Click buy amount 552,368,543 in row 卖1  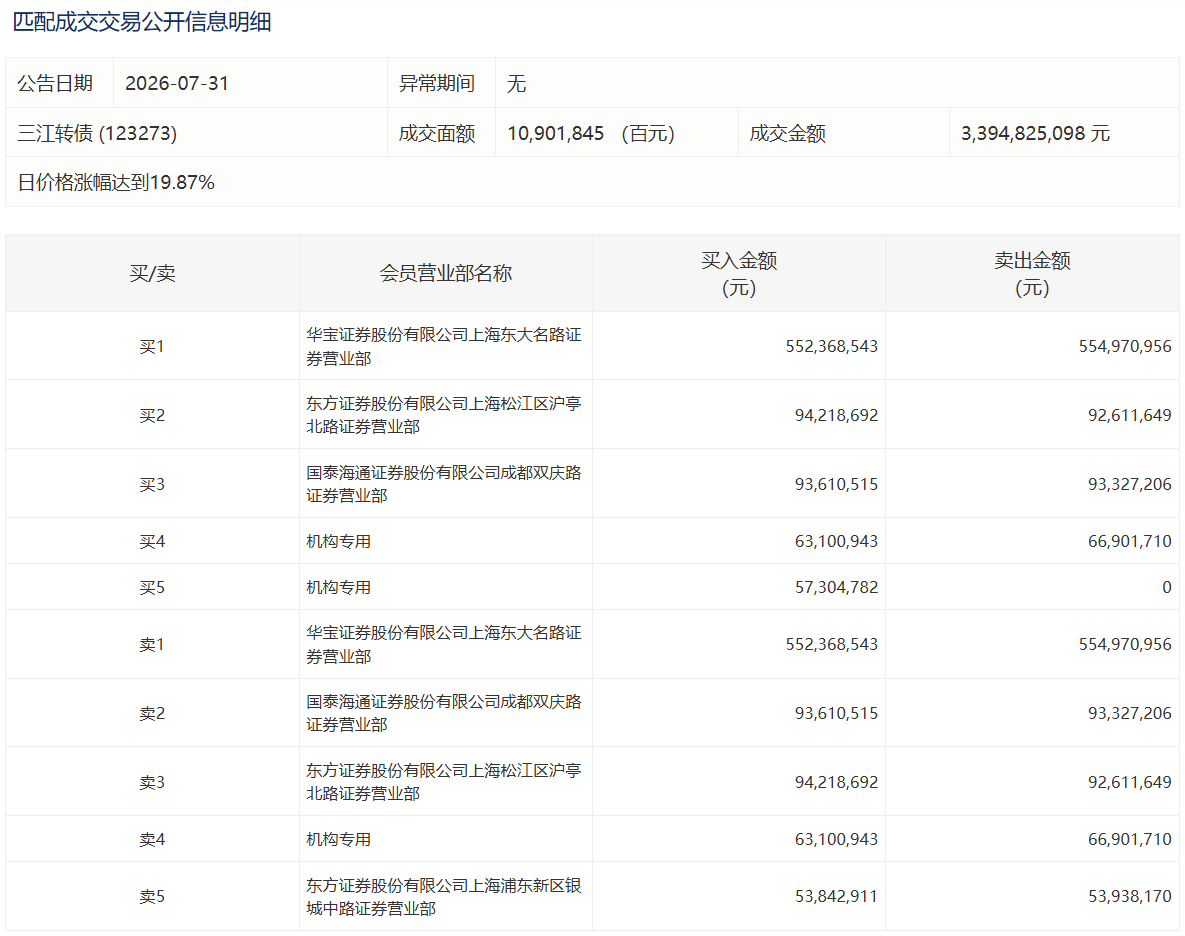pos(832,644)
